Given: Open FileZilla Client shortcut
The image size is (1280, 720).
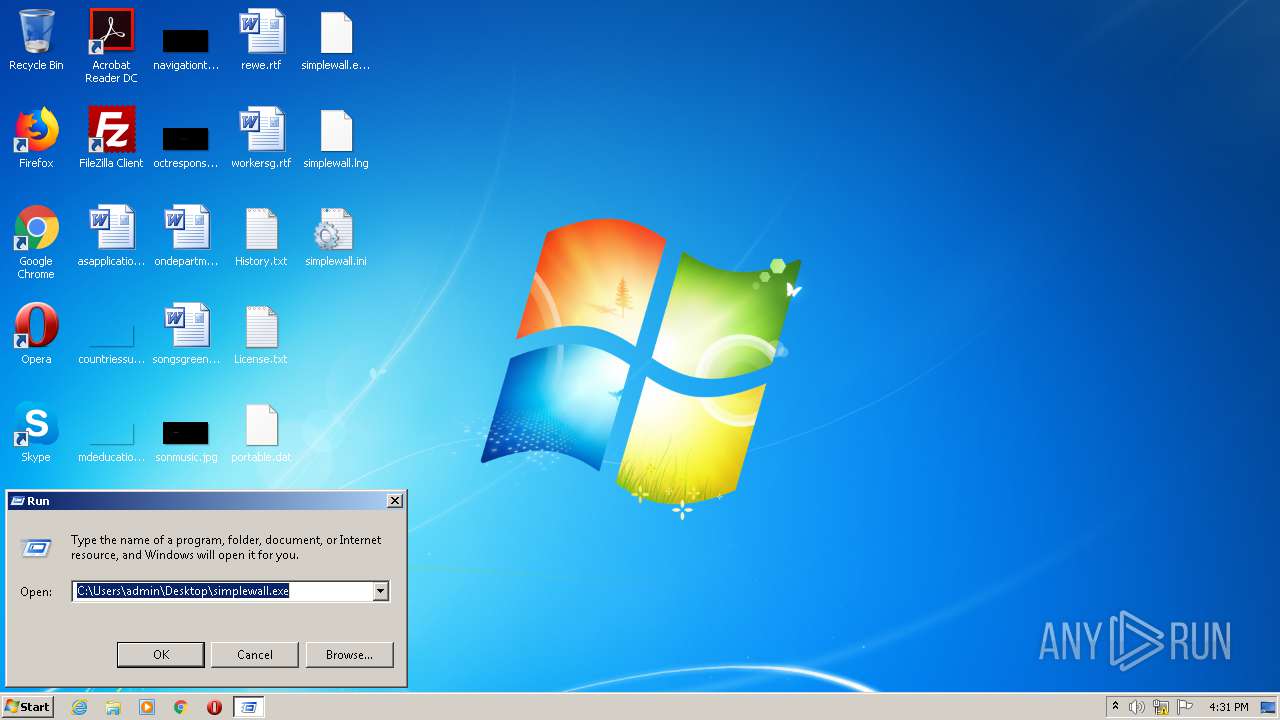Looking at the screenshot, I should click(111, 138).
